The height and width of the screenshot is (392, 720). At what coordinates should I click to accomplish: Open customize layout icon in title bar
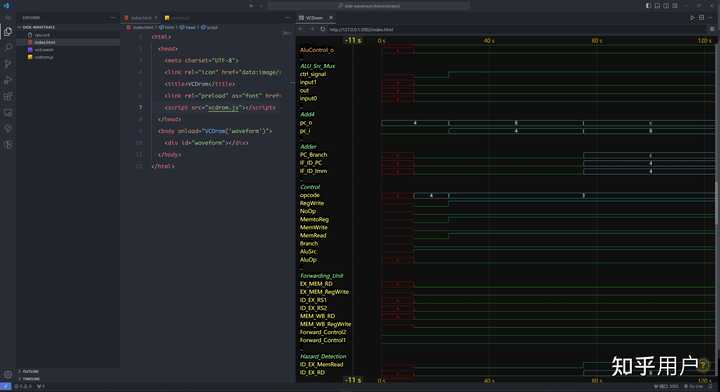coord(675,6)
